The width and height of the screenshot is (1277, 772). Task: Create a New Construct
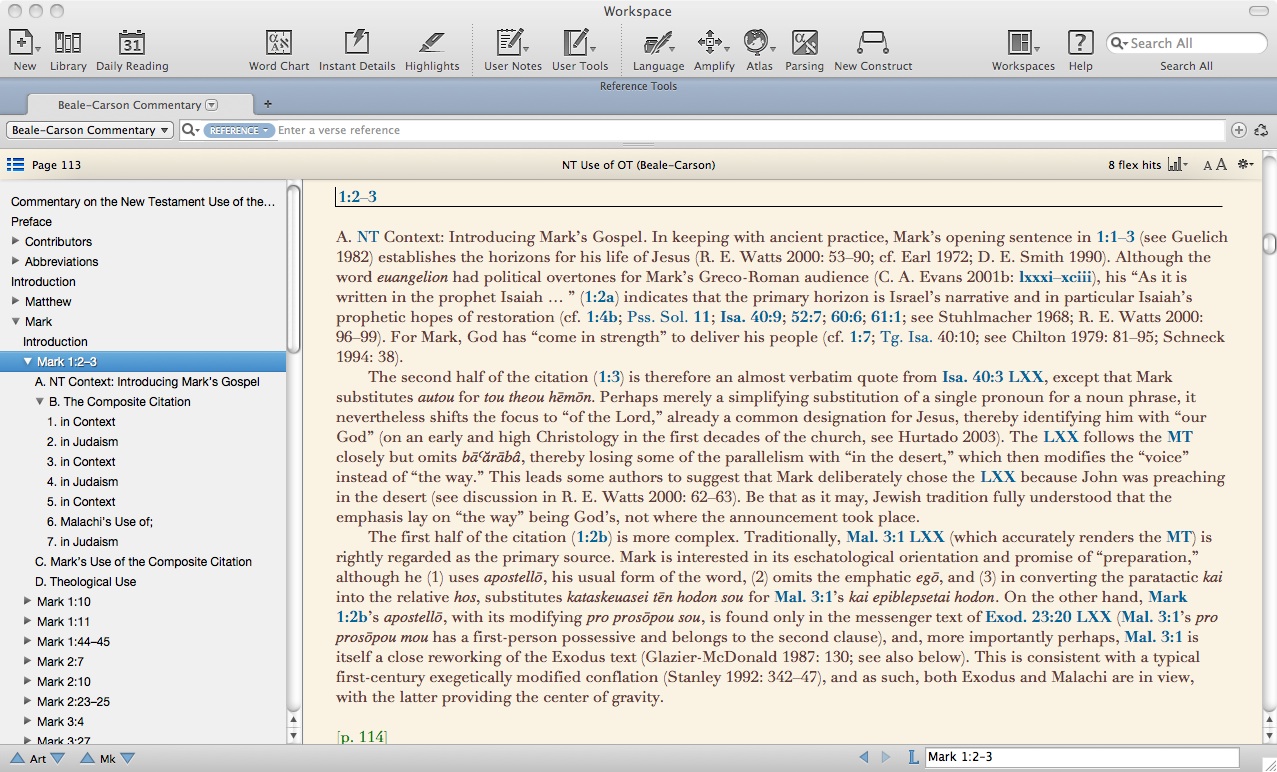[x=873, y=43]
